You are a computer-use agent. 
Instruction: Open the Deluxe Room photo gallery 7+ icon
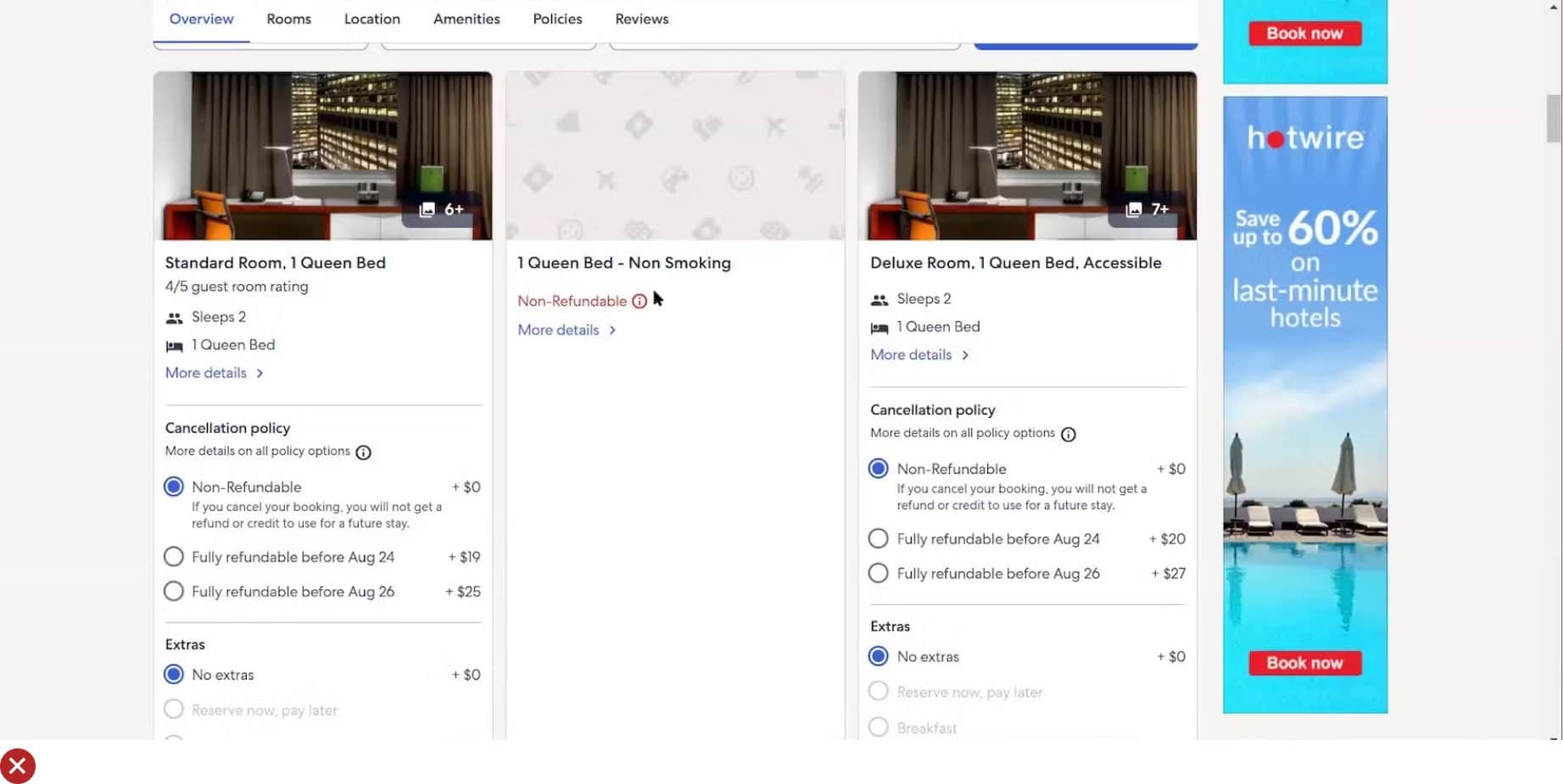(x=1147, y=209)
